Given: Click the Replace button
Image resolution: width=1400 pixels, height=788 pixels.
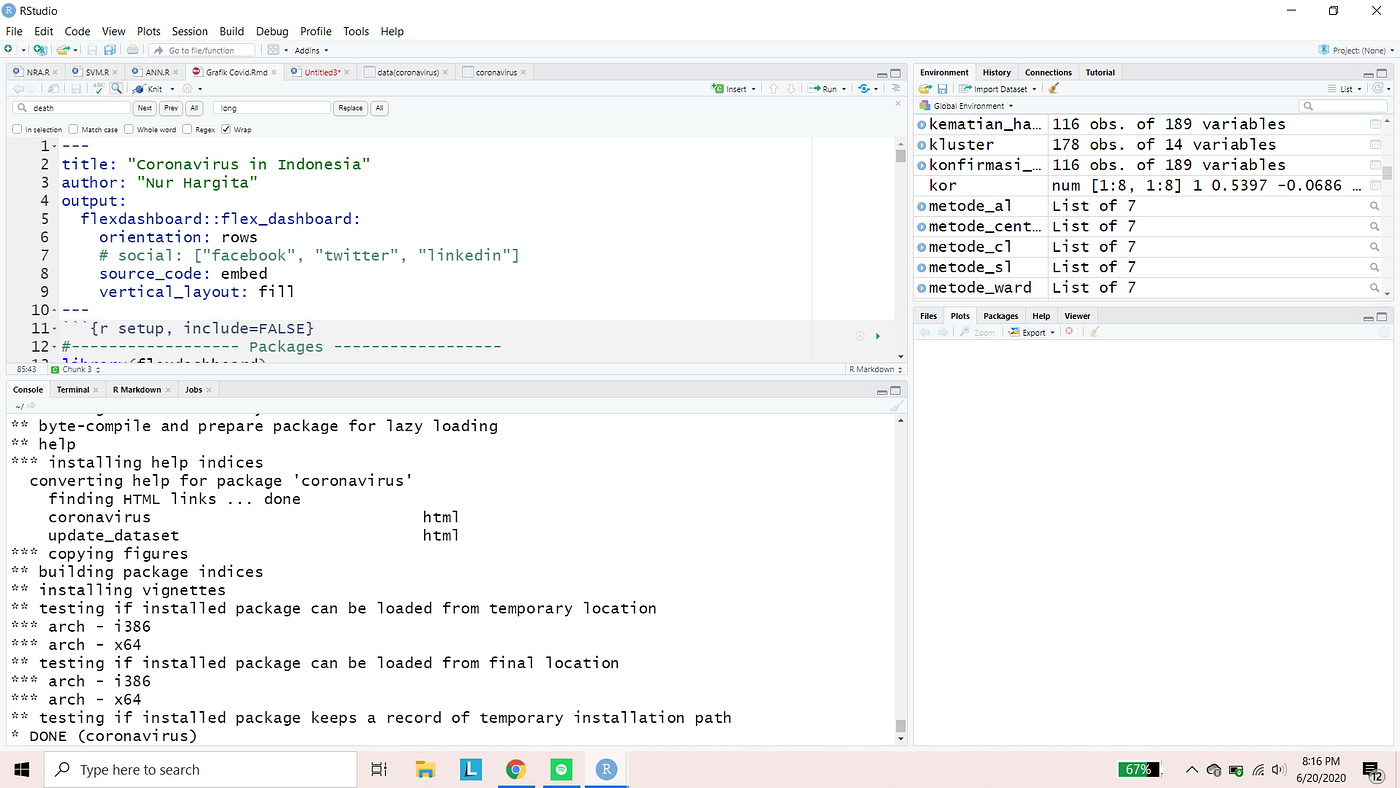Looking at the screenshot, I should coord(350,108).
